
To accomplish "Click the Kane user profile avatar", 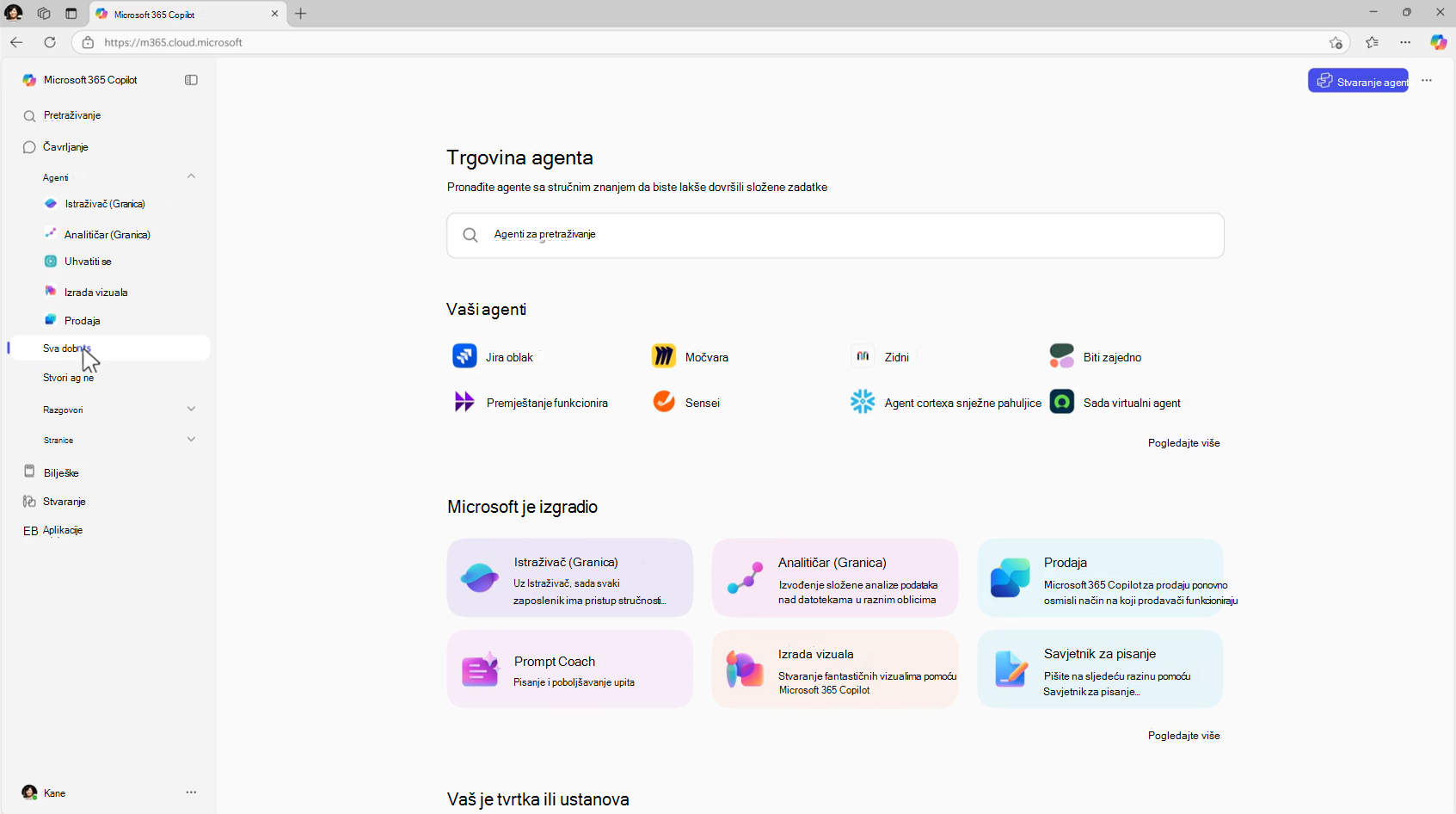I will [x=29, y=792].
